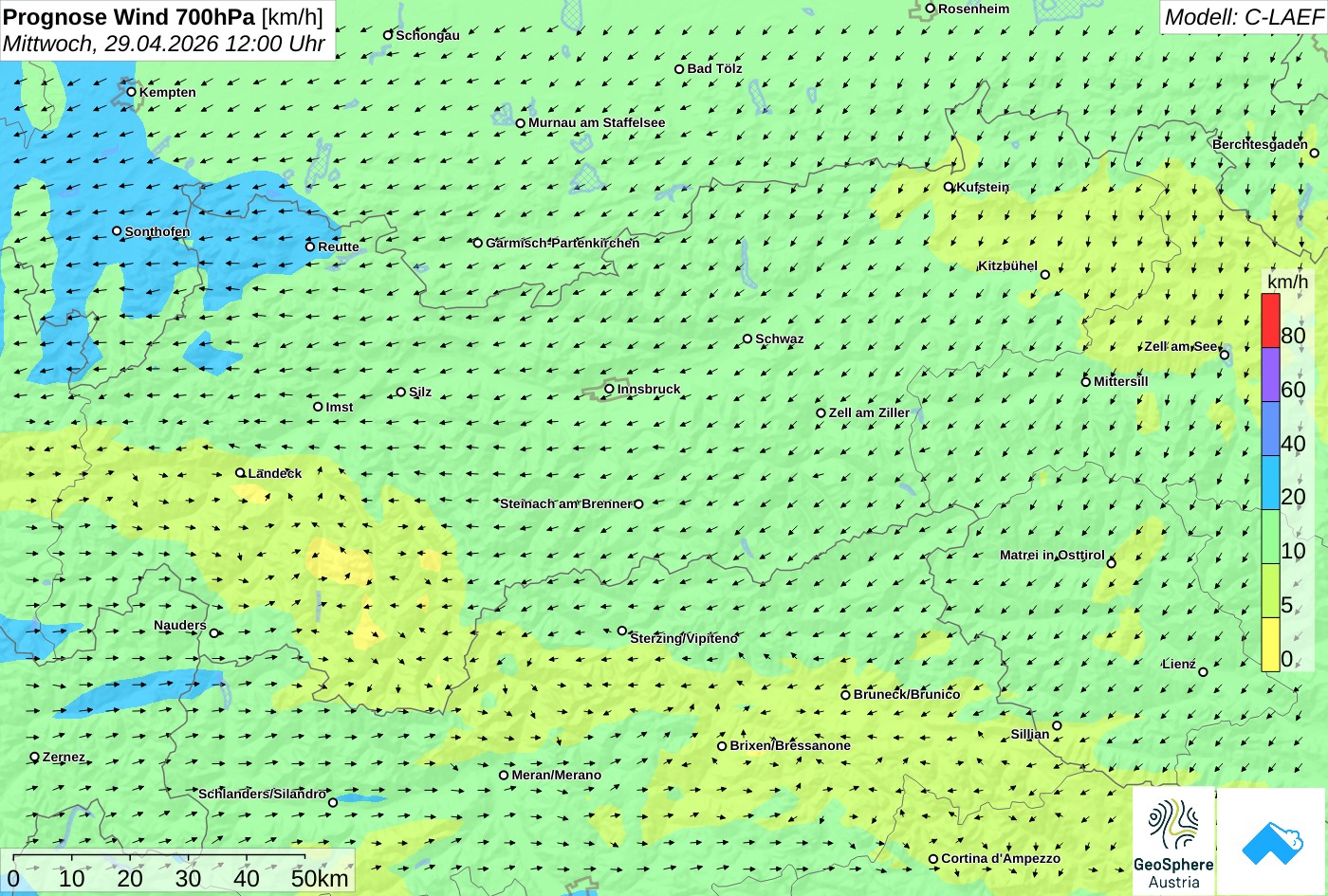Image resolution: width=1328 pixels, height=896 pixels.
Task: Click the Nauders location marker
Action: click(214, 633)
